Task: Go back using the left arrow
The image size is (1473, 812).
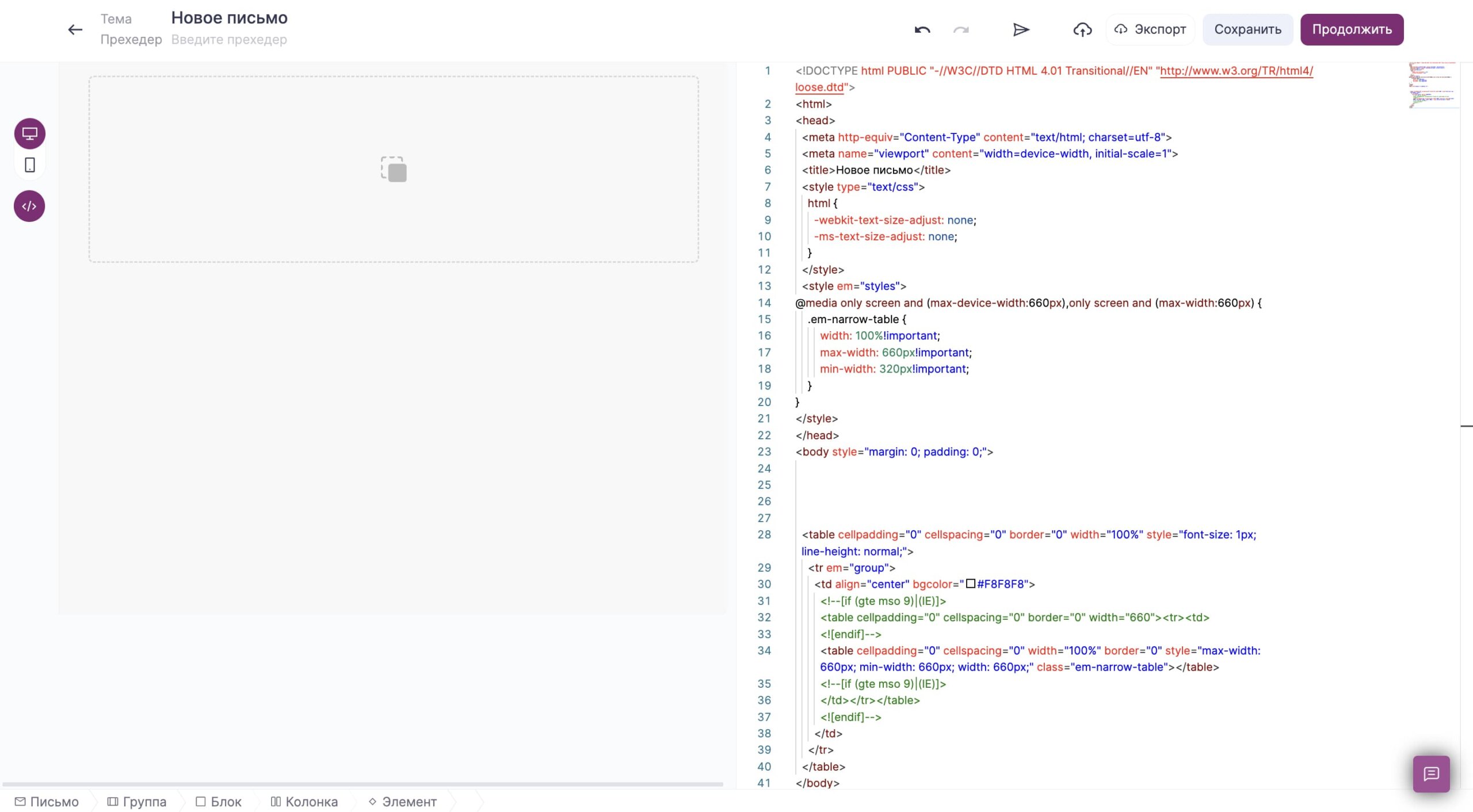Action: coord(75,29)
